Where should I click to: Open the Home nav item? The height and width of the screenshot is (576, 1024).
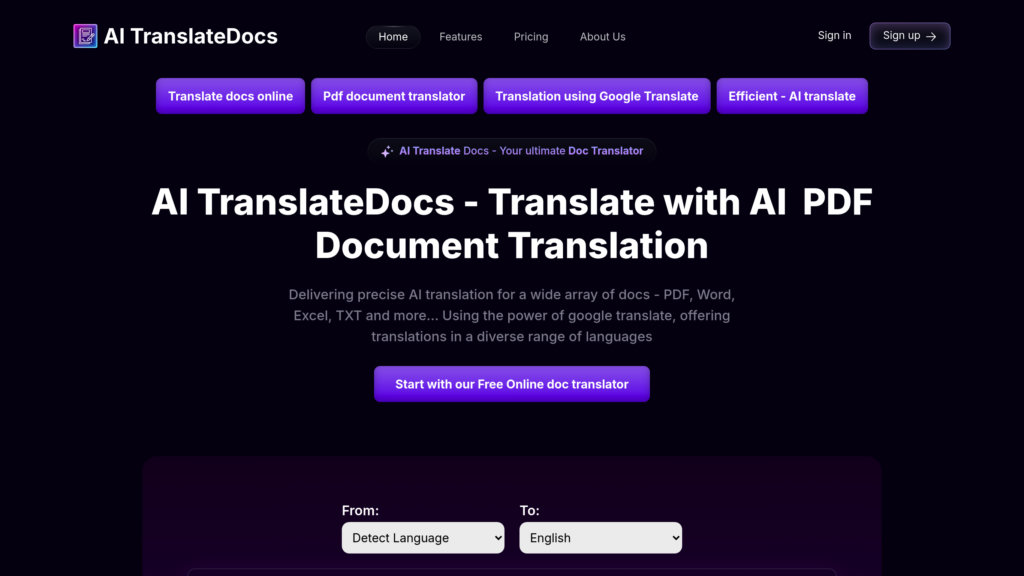(x=393, y=37)
